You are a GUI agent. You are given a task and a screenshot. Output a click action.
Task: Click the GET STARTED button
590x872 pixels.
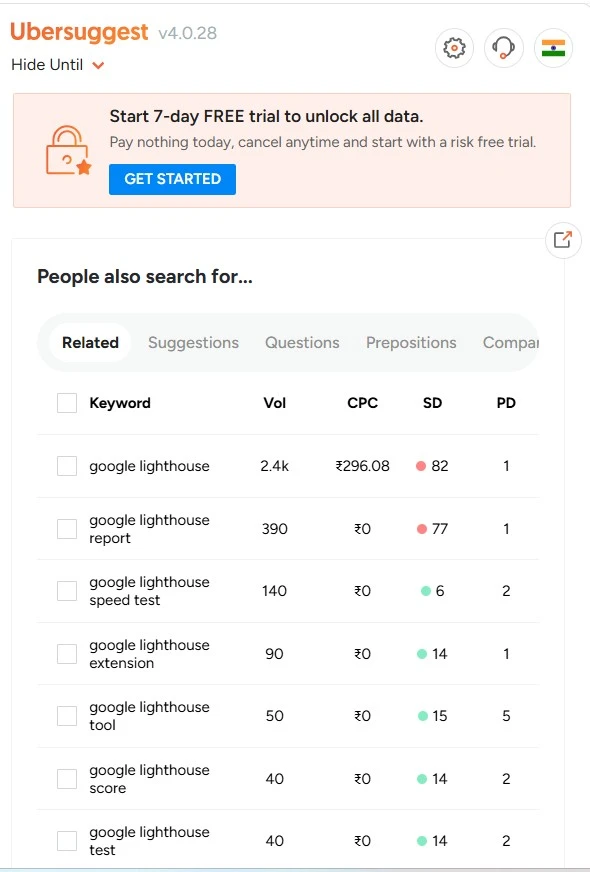pyautogui.click(x=172, y=179)
